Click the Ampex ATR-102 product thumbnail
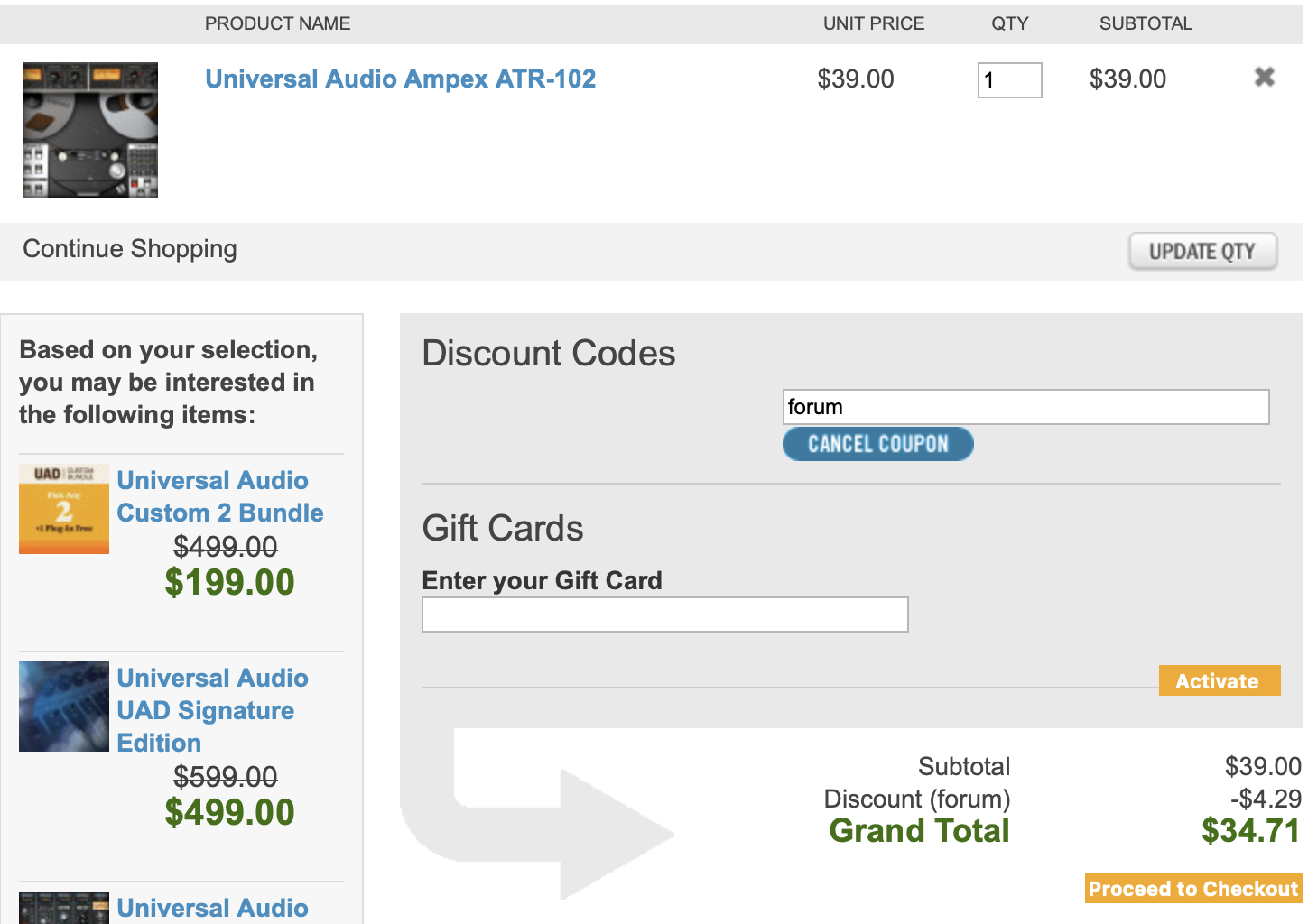The height and width of the screenshot is (924, 1308). coord(90,130)
